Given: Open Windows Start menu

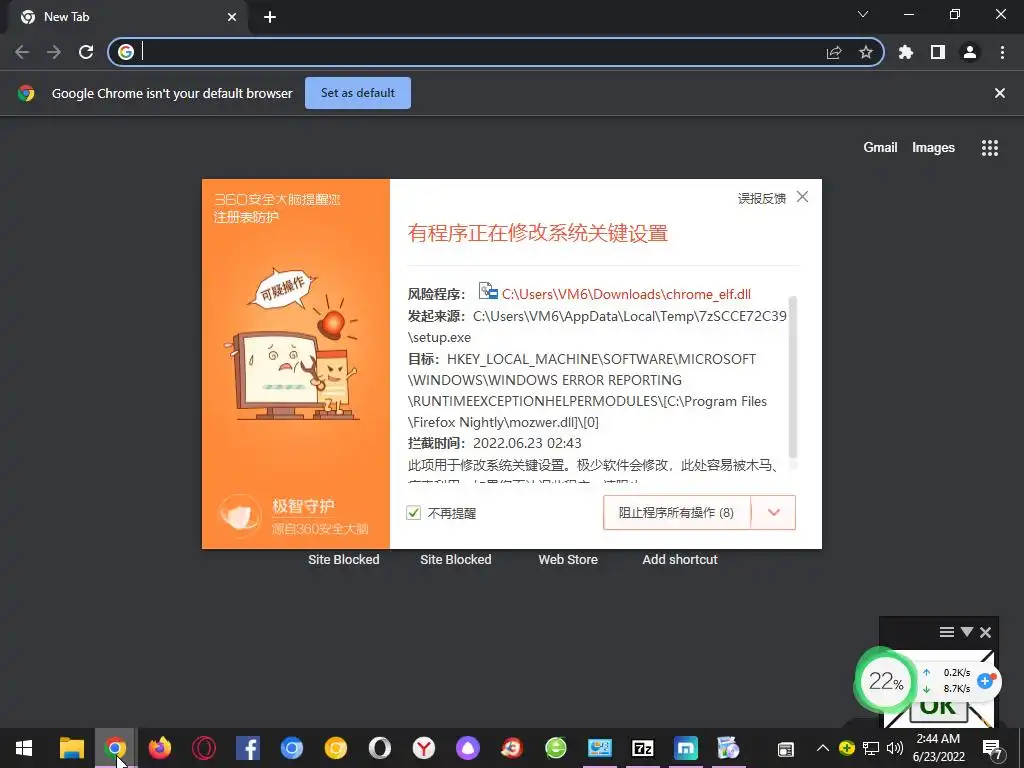Looking at the screenshot, I should 24,748.
